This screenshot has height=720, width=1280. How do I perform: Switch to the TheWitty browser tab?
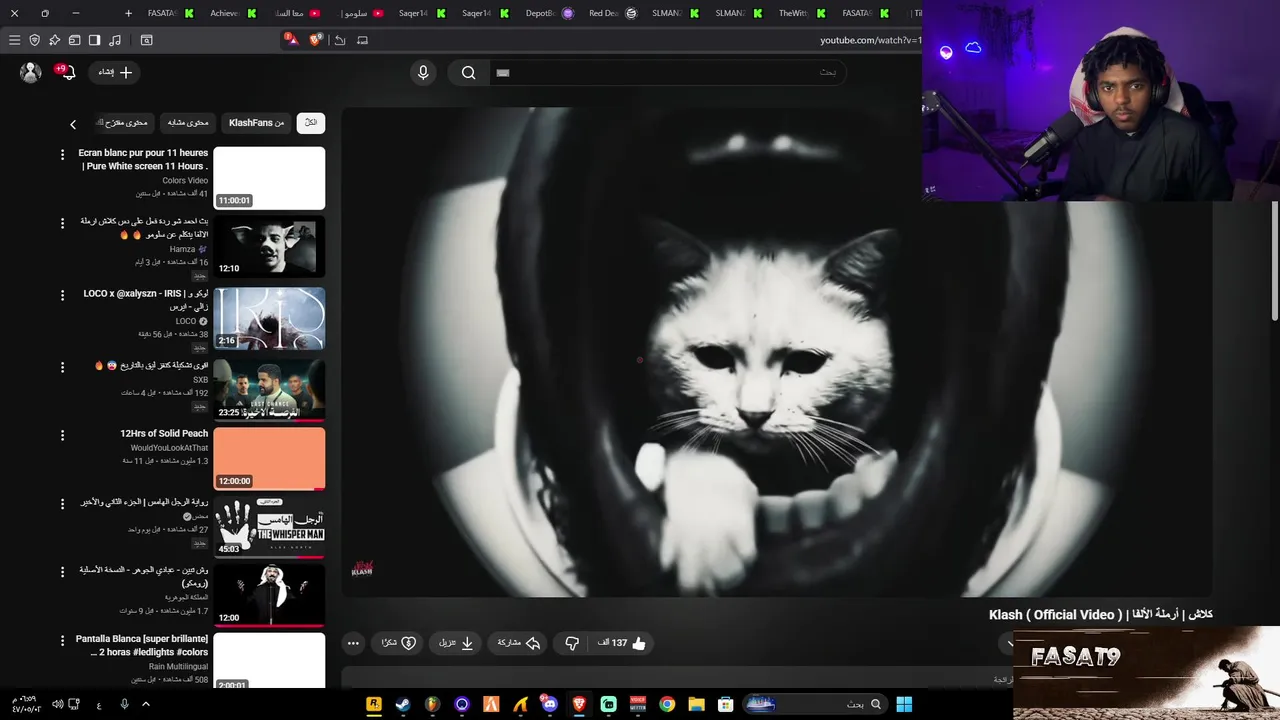click(801, 13)
